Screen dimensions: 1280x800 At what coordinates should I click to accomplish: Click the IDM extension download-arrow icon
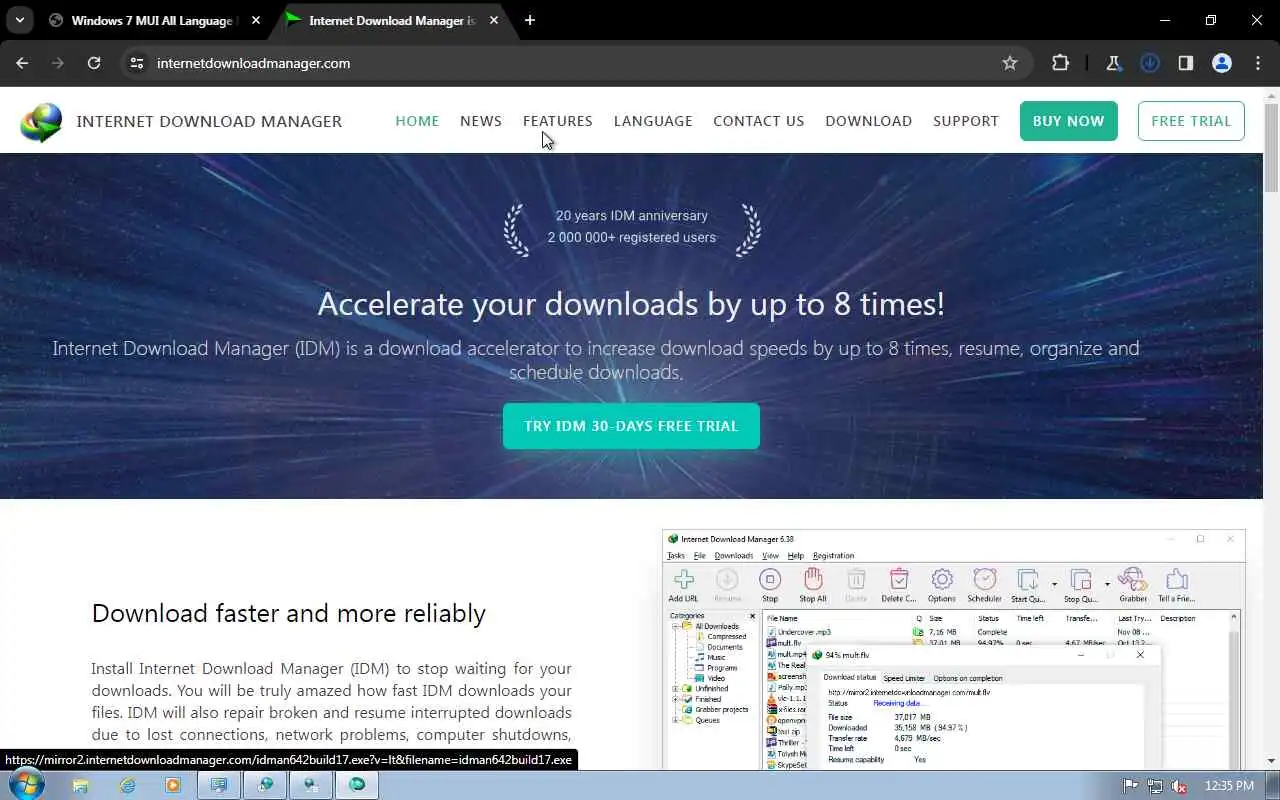point(1150,63)
